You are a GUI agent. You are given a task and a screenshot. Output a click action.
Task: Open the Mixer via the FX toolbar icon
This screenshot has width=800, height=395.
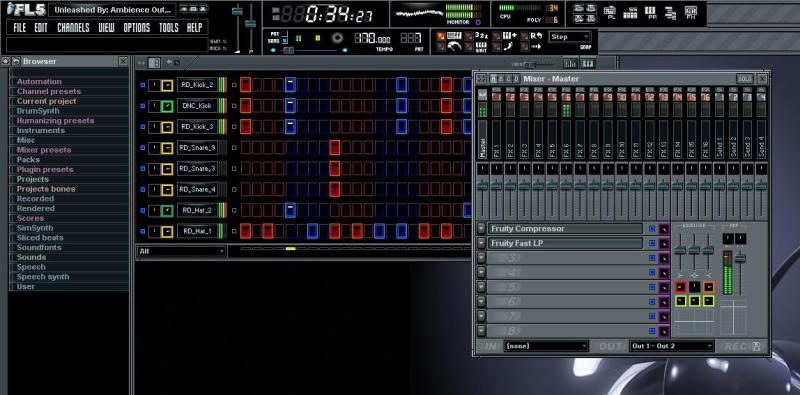click(690, 12)
